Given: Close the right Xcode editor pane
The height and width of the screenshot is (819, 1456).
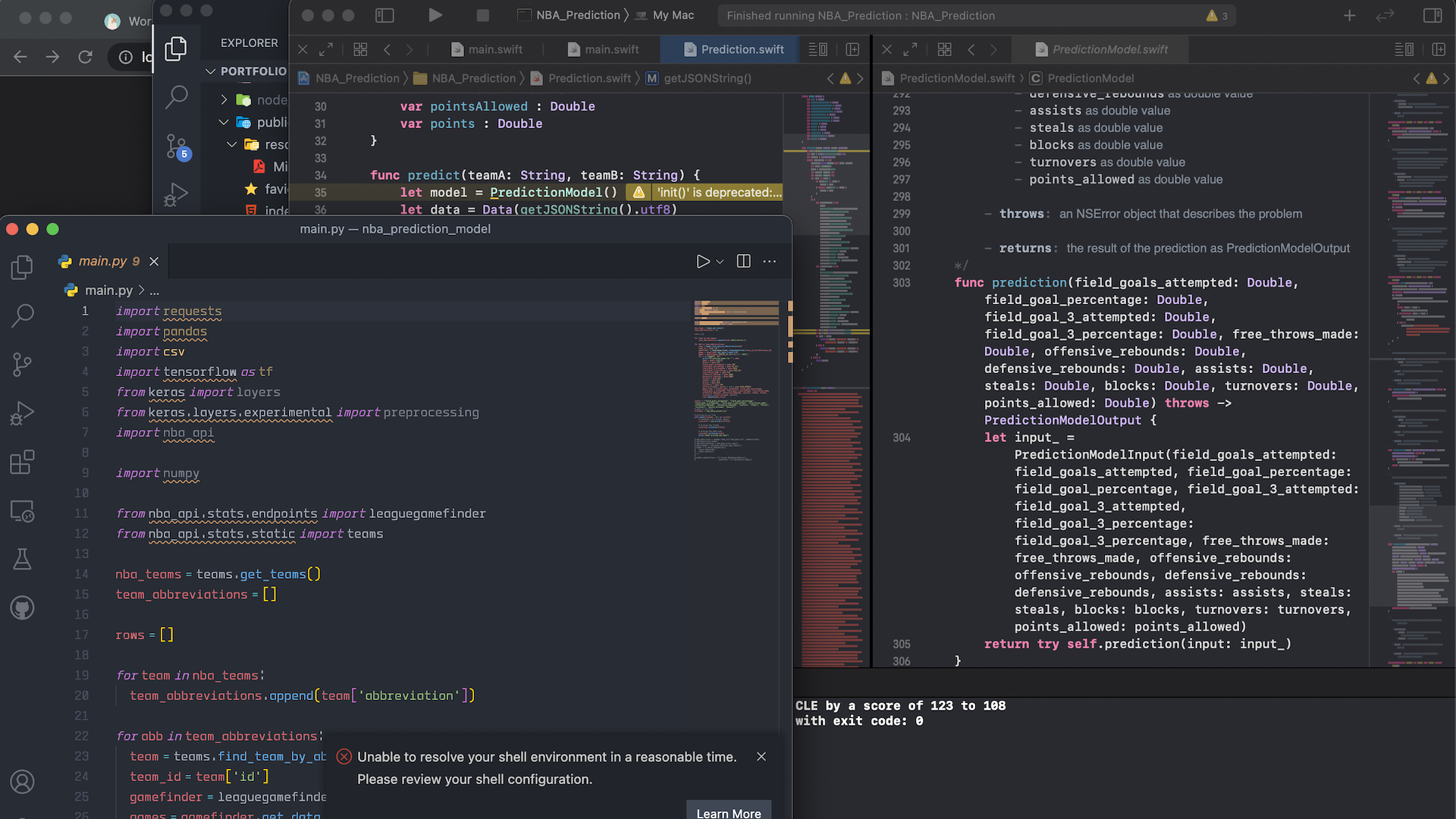Looking at the screenshot, I should point(886,49).
